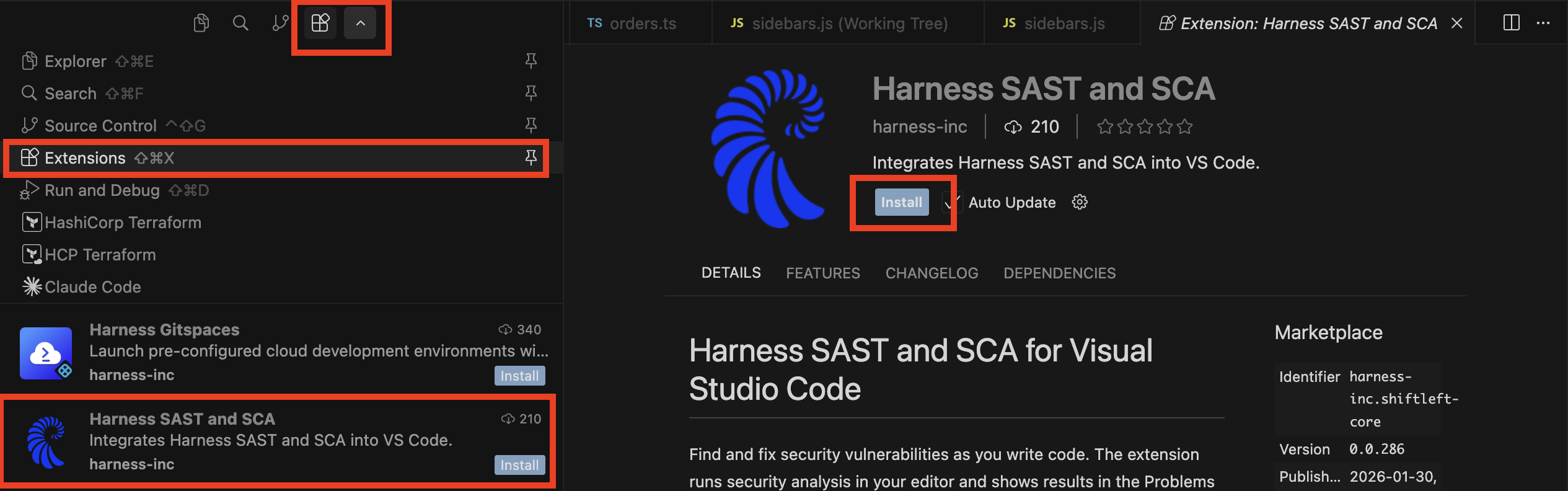Unpin the Extensions view
The height and width of the screenshot is (491, 1568).
[531, 158]
